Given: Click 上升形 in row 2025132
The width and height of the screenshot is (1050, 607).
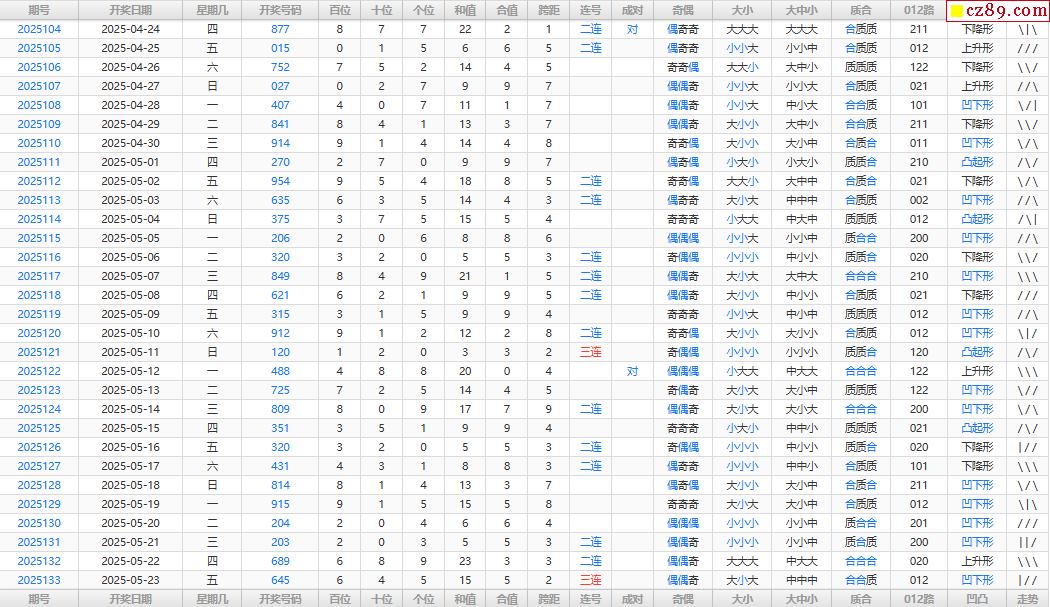Looking at the screenshot, I should [978, 561].
